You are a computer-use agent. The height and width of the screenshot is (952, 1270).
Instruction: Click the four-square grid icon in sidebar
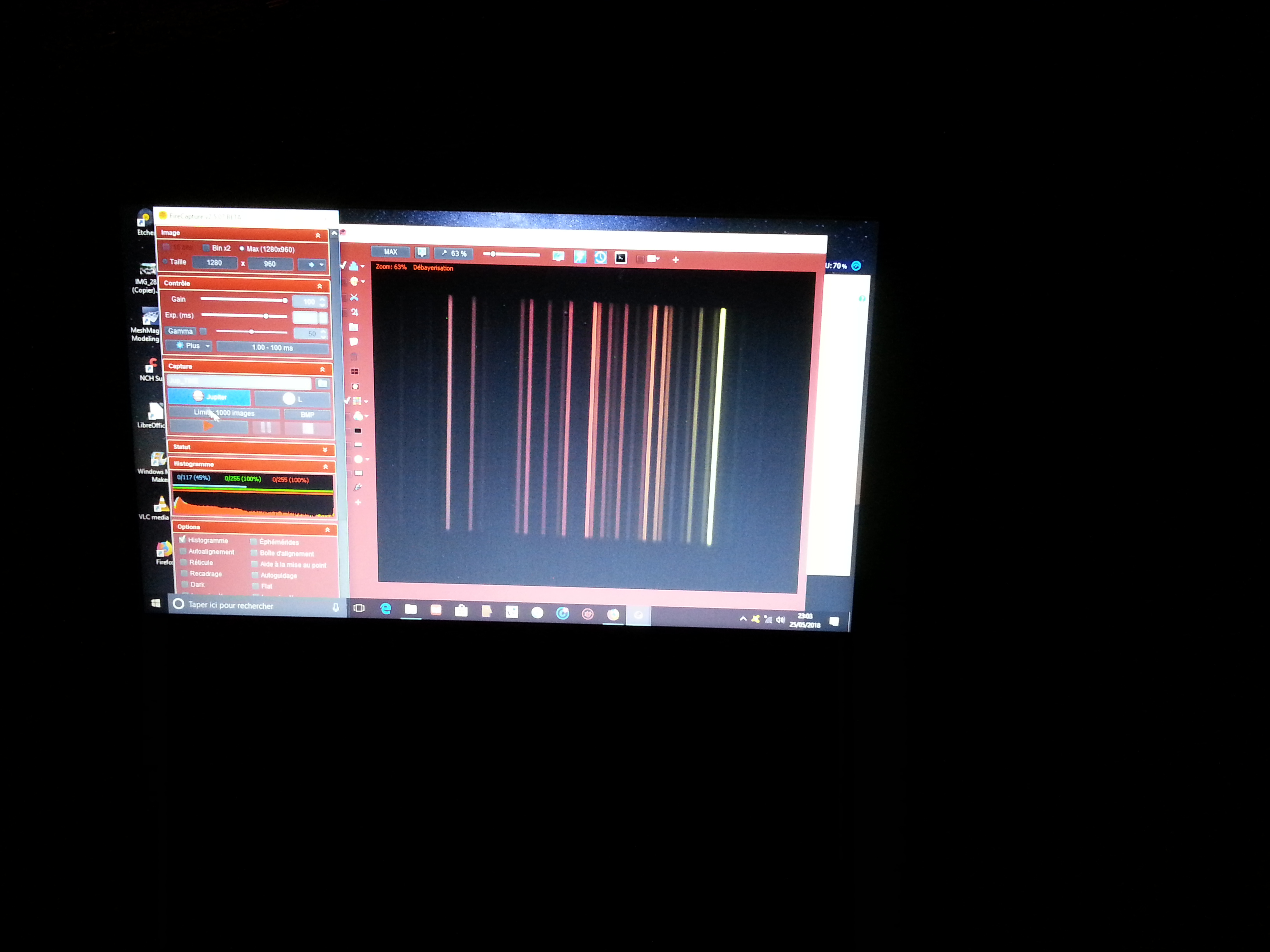pos(355,371)
